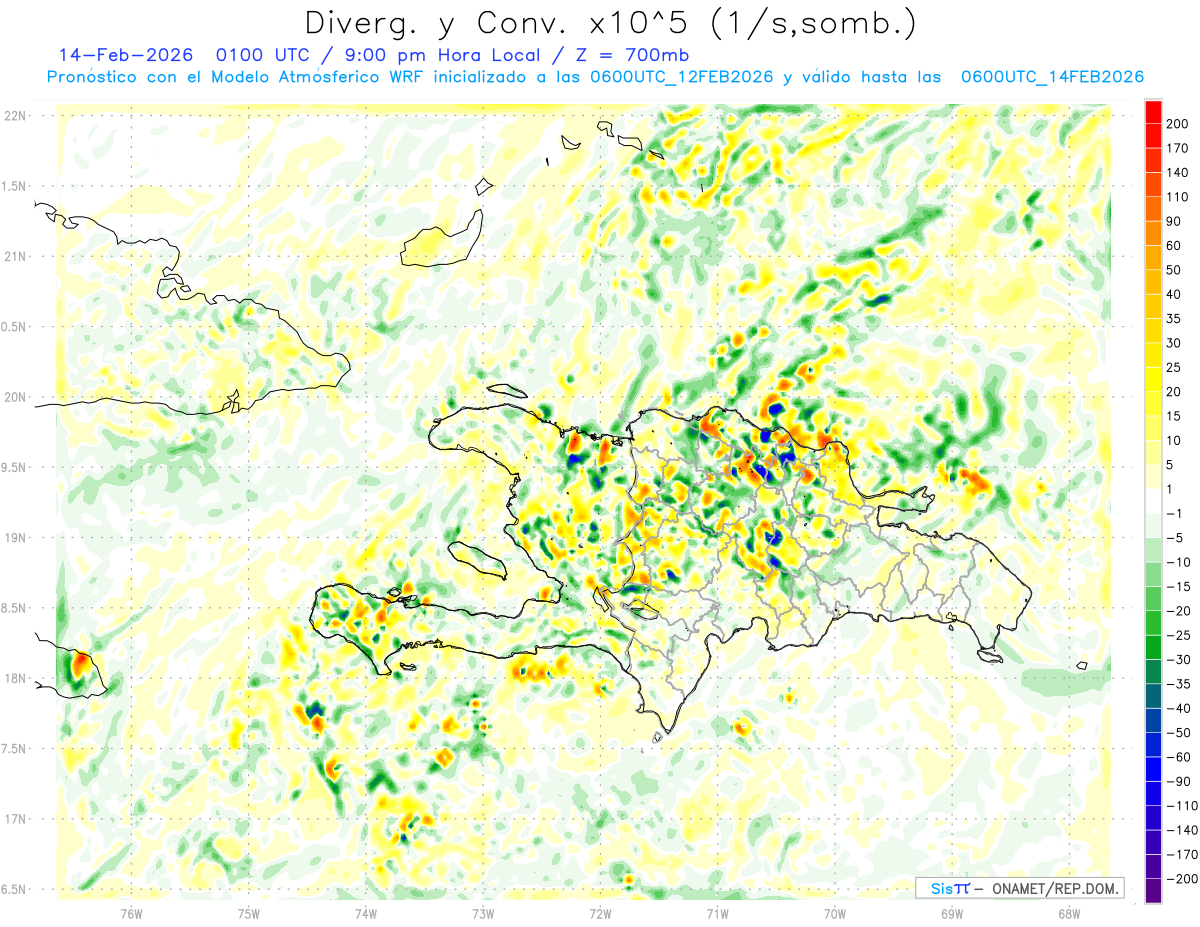Click the "72W" longitude label
Screen dimensions: 1200x927
600,913
